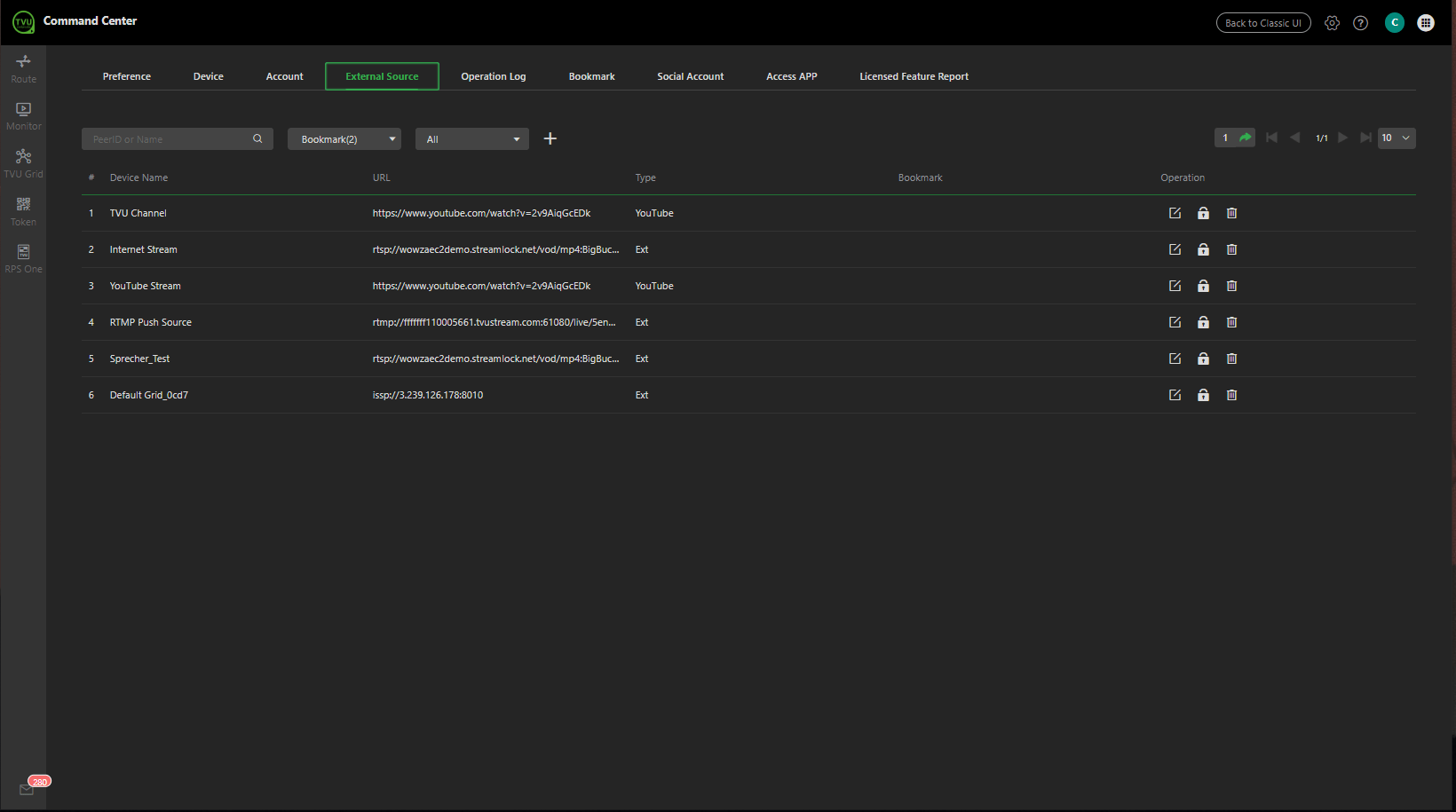Screen dimensions: 1456x812
Task: Select the rtmp tvustream.com URL cell
Action: coord(495,322)
